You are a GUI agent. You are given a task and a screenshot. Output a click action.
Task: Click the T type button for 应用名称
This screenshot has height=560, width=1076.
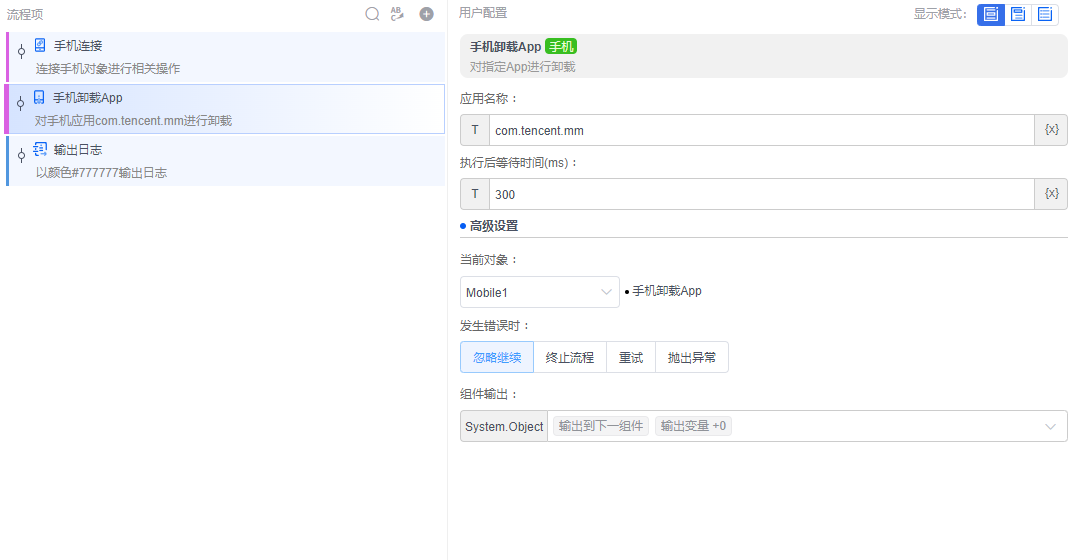(x=475, y=130)
